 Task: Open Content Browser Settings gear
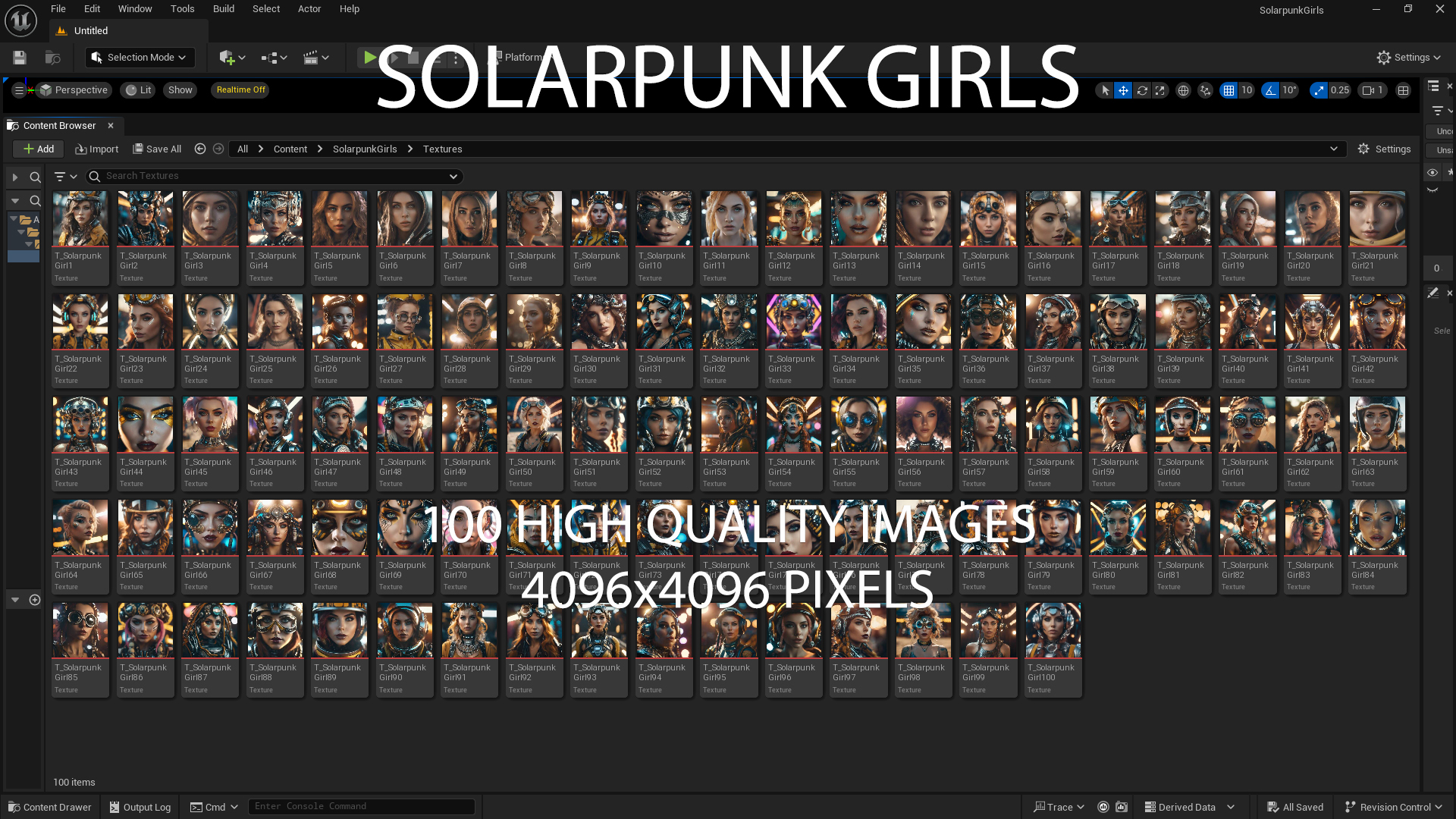pos(1385,149)
